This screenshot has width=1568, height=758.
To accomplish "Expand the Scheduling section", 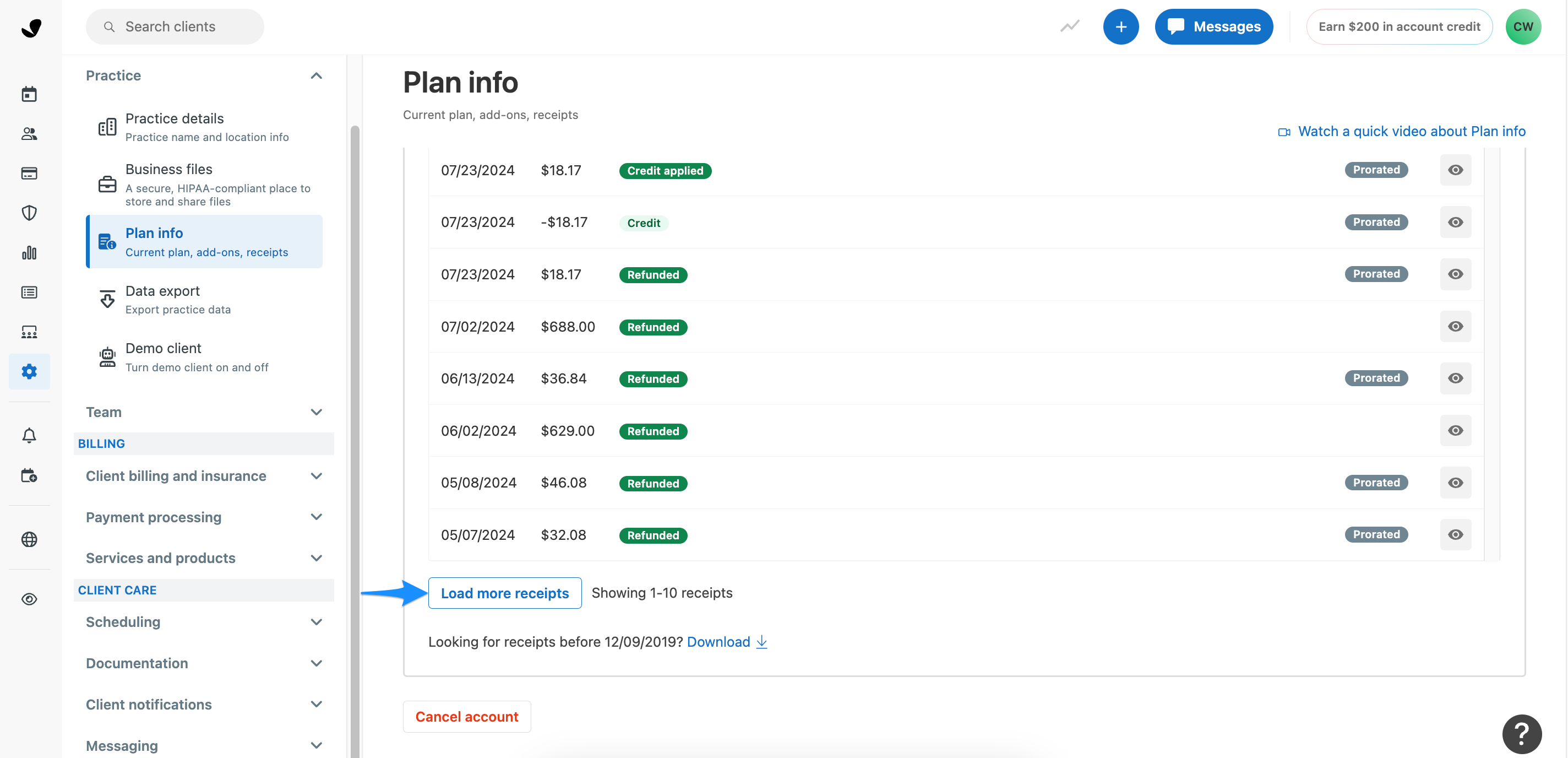I will coord(316,622).
